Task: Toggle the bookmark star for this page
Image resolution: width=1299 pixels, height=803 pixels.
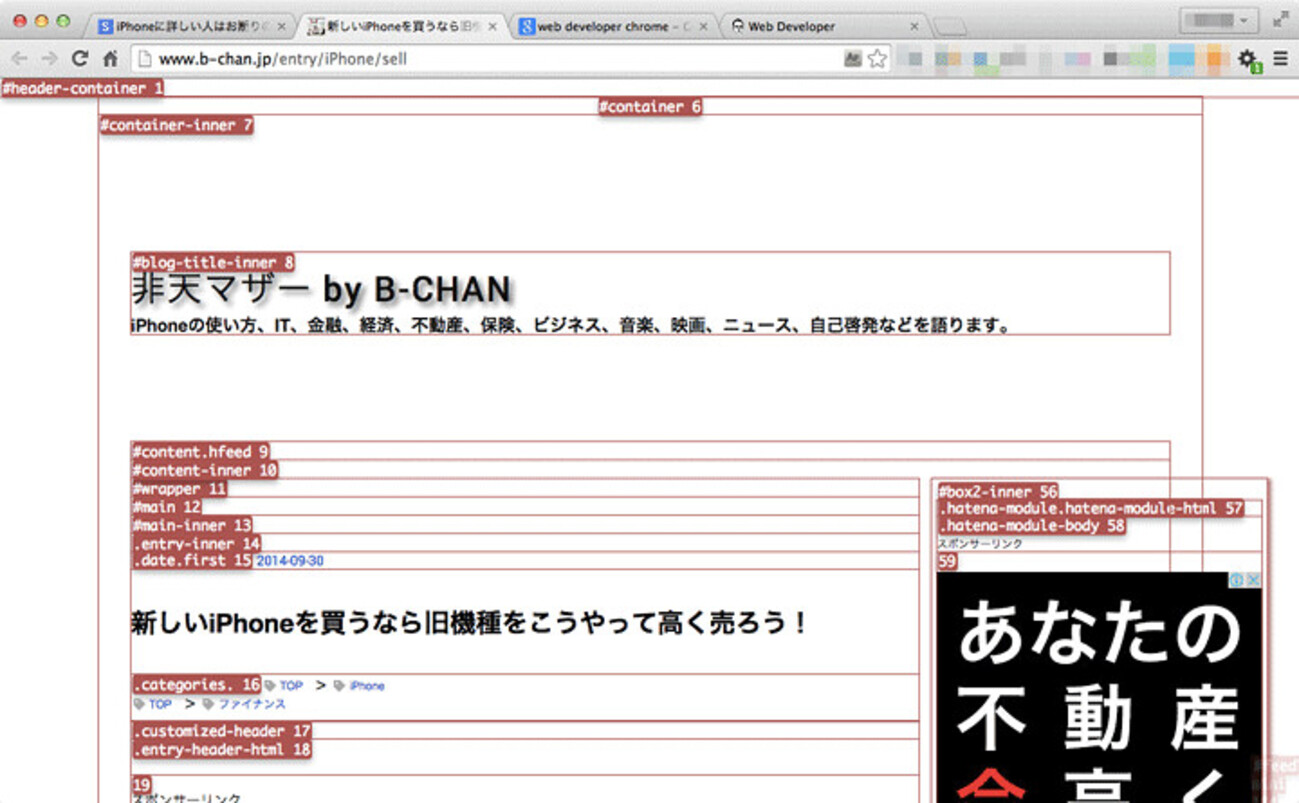Action: pos(876,58)
